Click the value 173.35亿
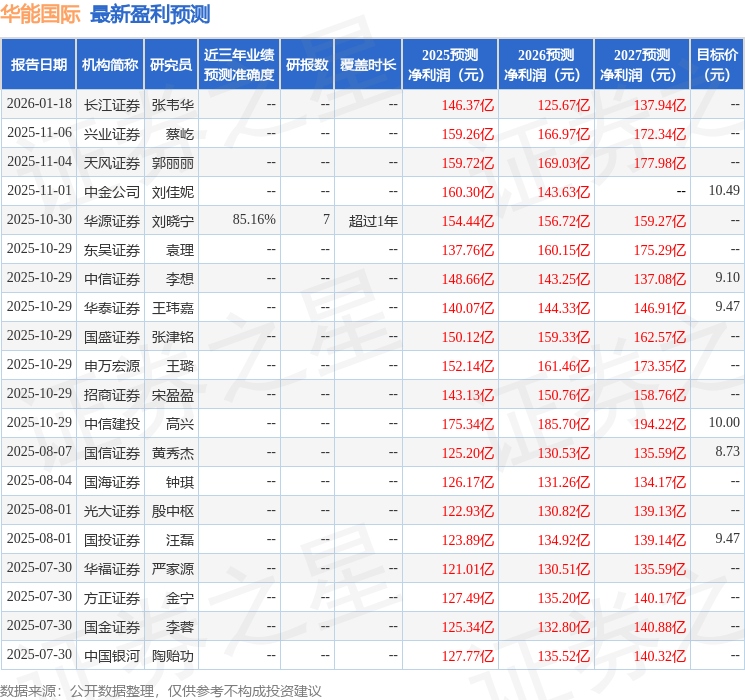 pyautogui.click(x=660, y=366)
